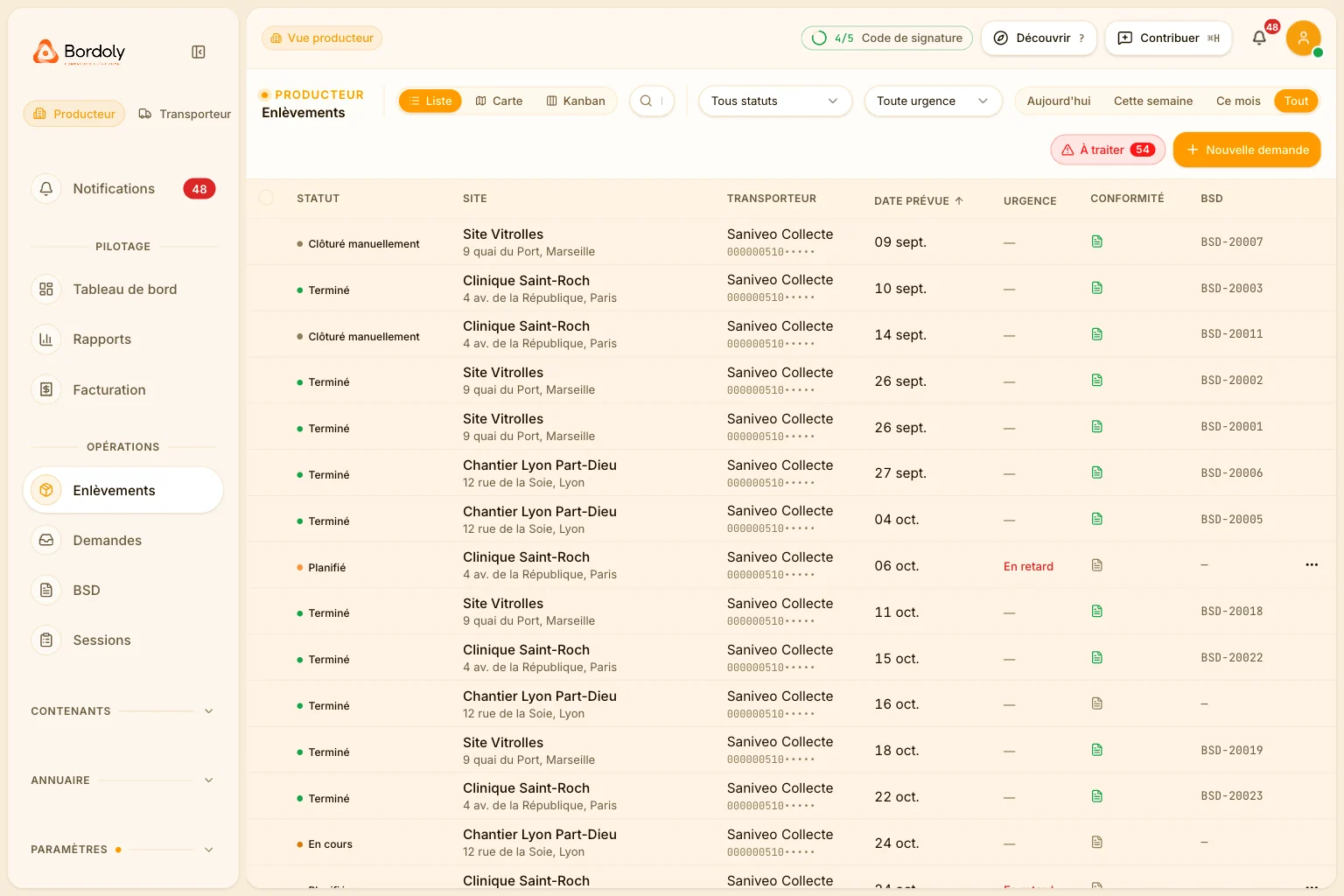Open the conformity document for BSD-20022
Image resolution: width=1344 pixels, height=896 pixels.
1096,657
